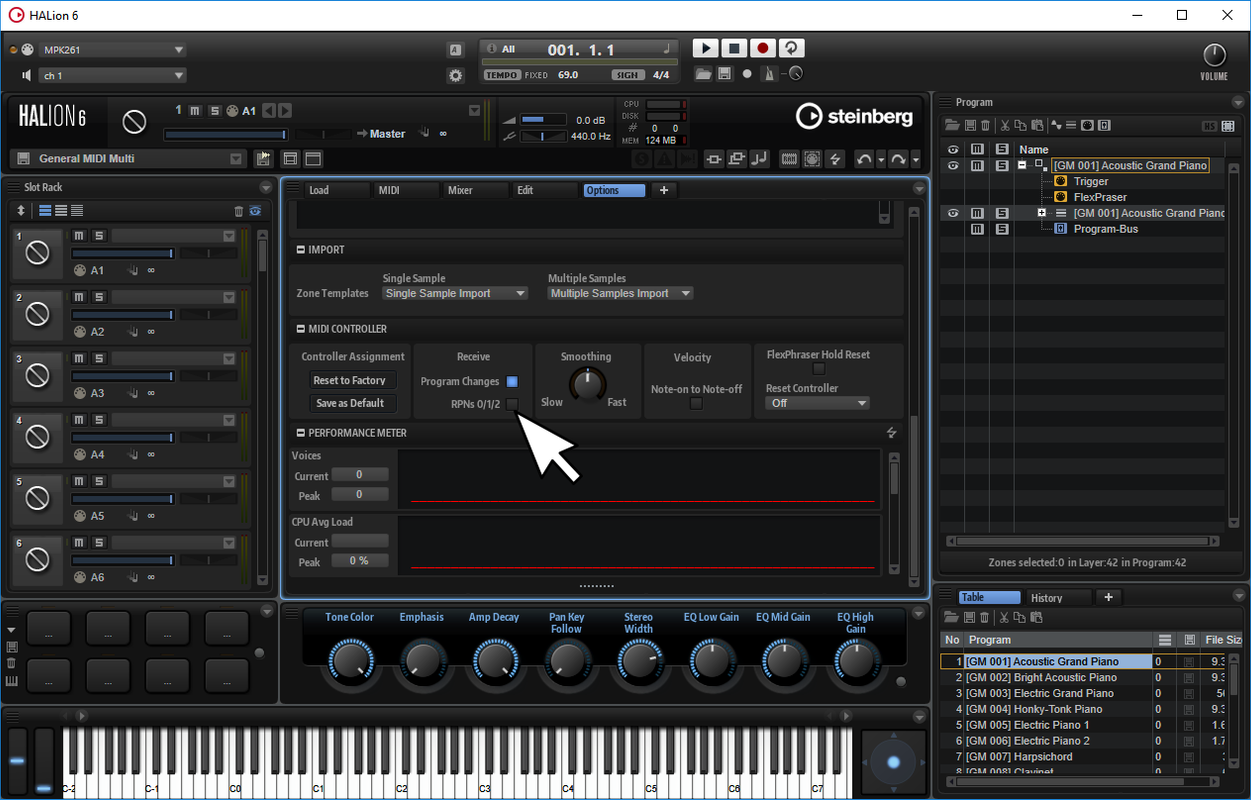The width and height of the screenshot is (1251, 800).
Task: Enable the RPNs 0/1/2 checkbox
Action: (512, 404)
